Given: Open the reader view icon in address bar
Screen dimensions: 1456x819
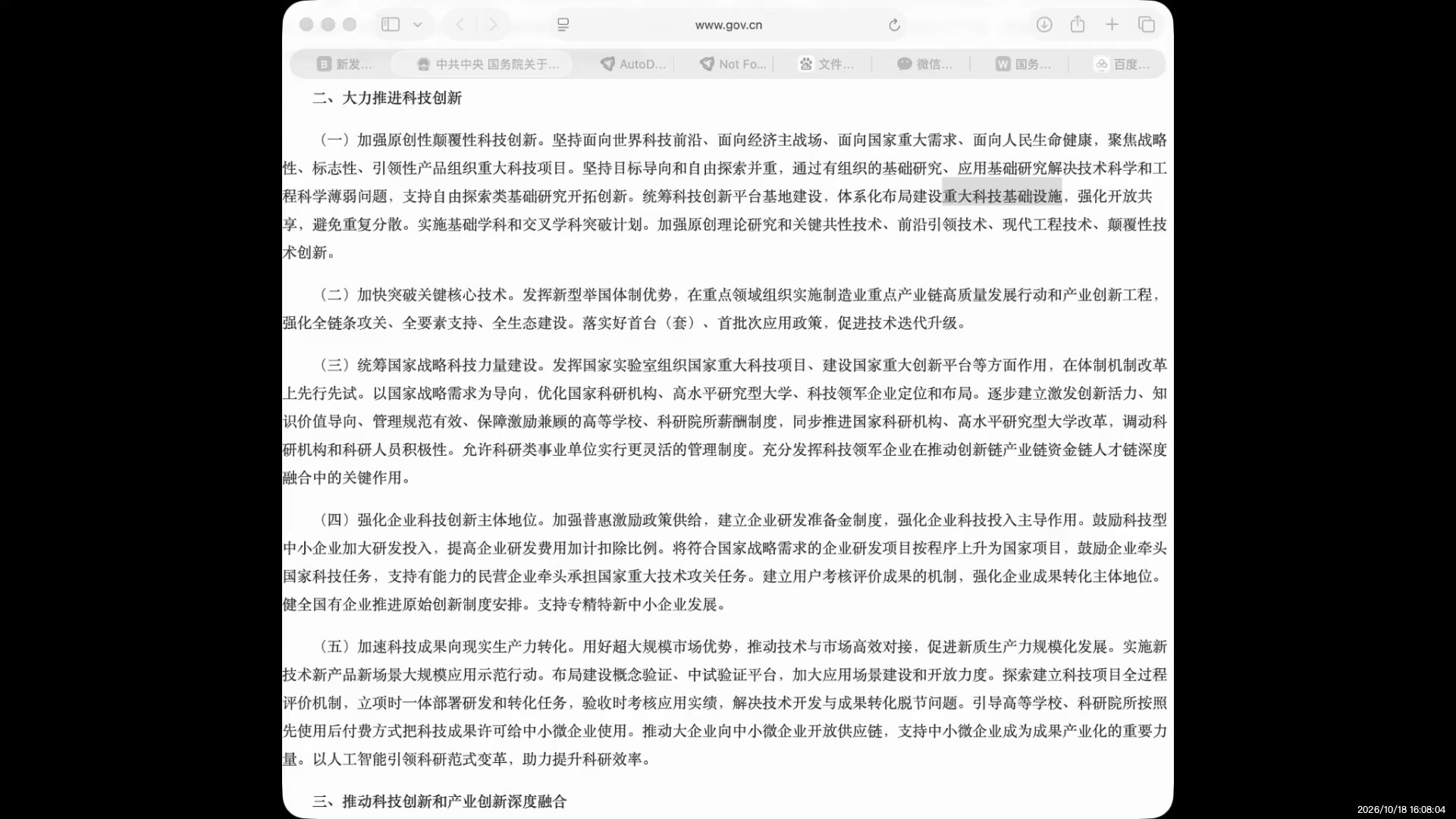Looking at the screenshot, I should point(563,24).
